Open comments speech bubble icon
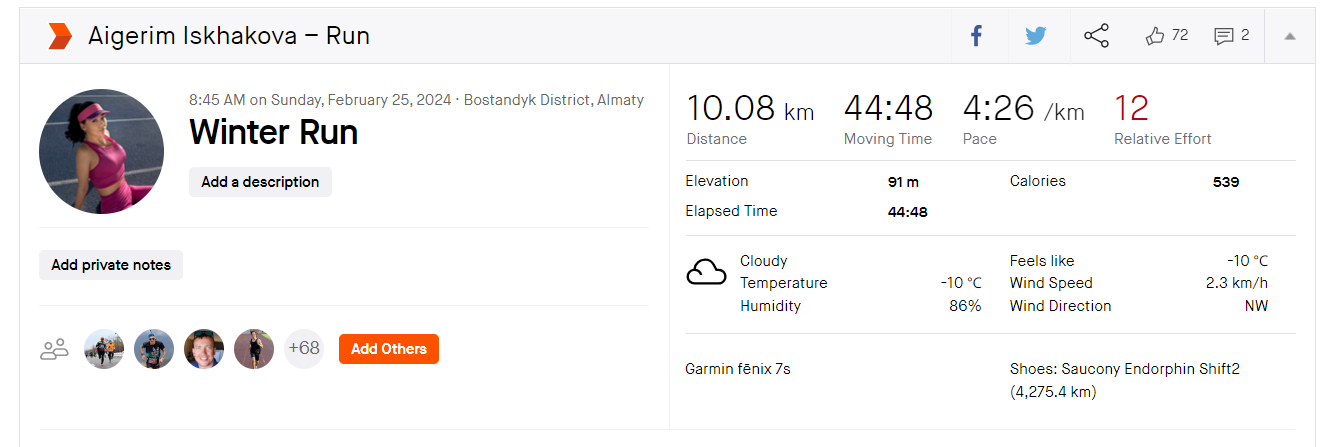 (1223, 36)
